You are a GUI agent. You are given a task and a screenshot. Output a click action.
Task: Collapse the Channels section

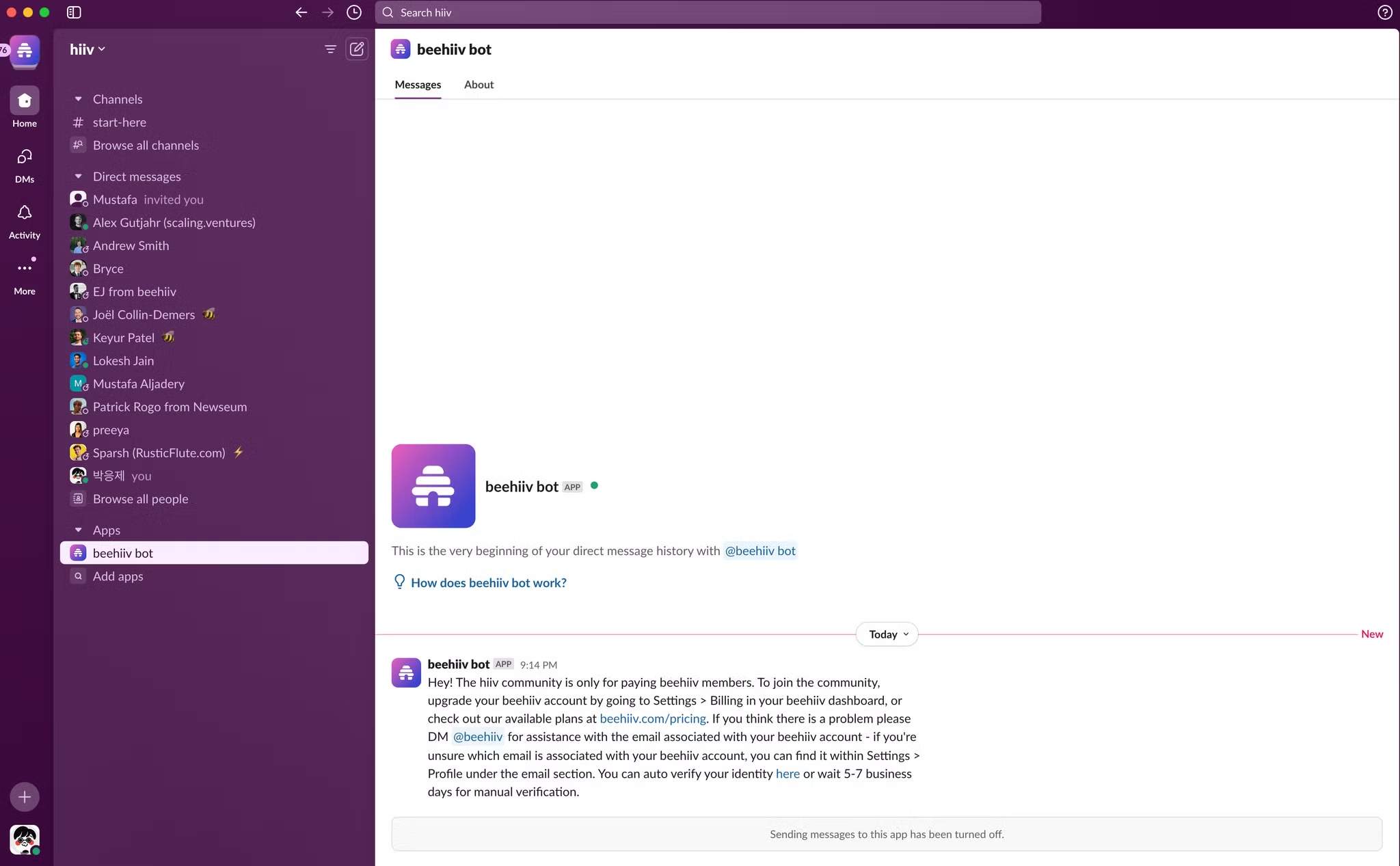79,99
